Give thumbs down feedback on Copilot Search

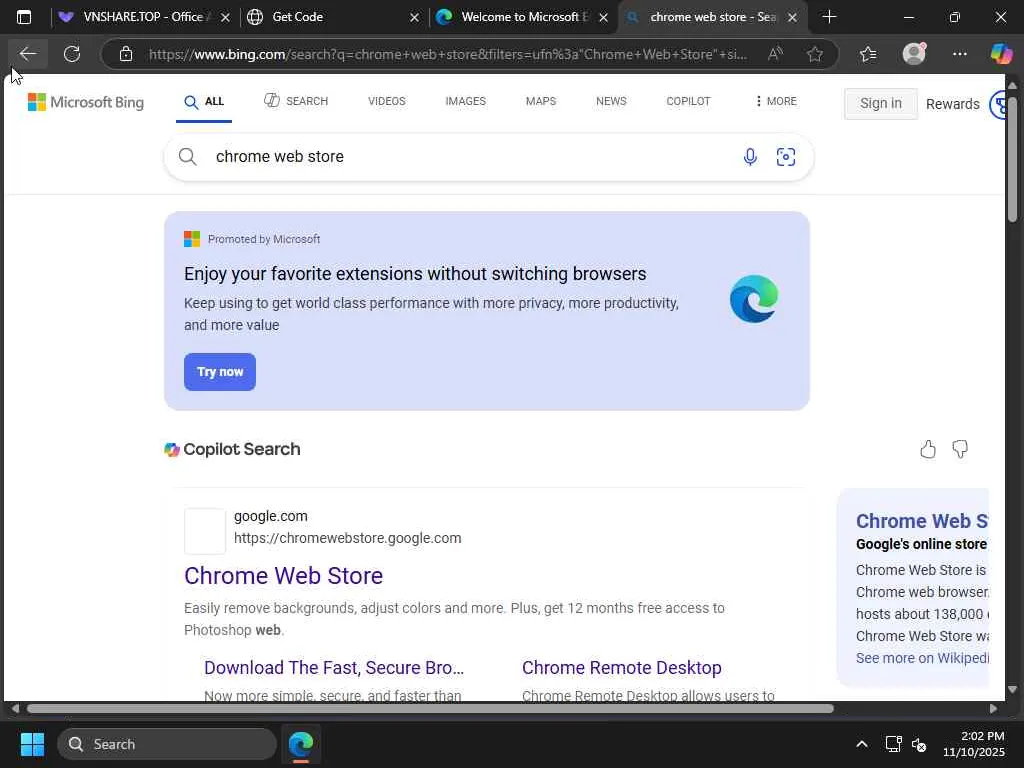[x=959, y=449]
